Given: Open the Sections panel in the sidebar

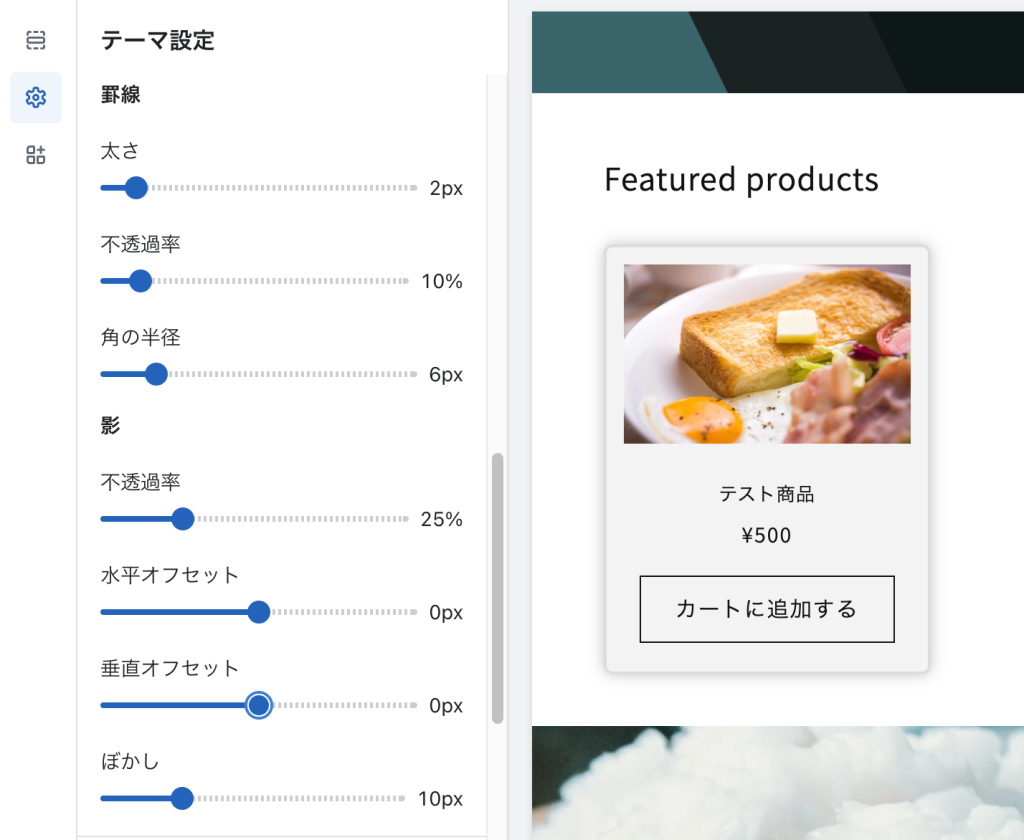Looking at the screenshot, I should 35,40.
